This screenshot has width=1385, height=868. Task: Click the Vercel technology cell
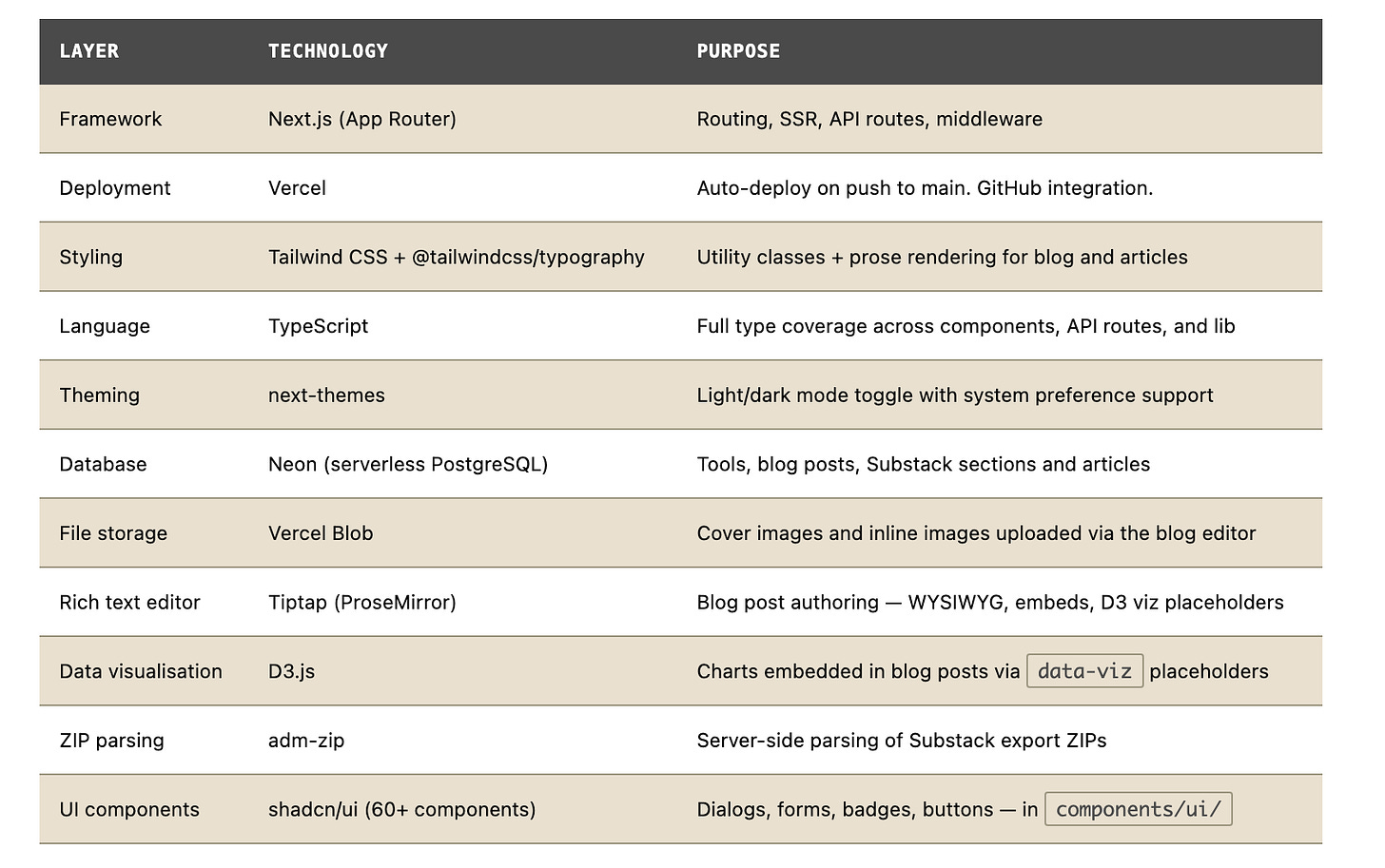click(x=297, y=188)
